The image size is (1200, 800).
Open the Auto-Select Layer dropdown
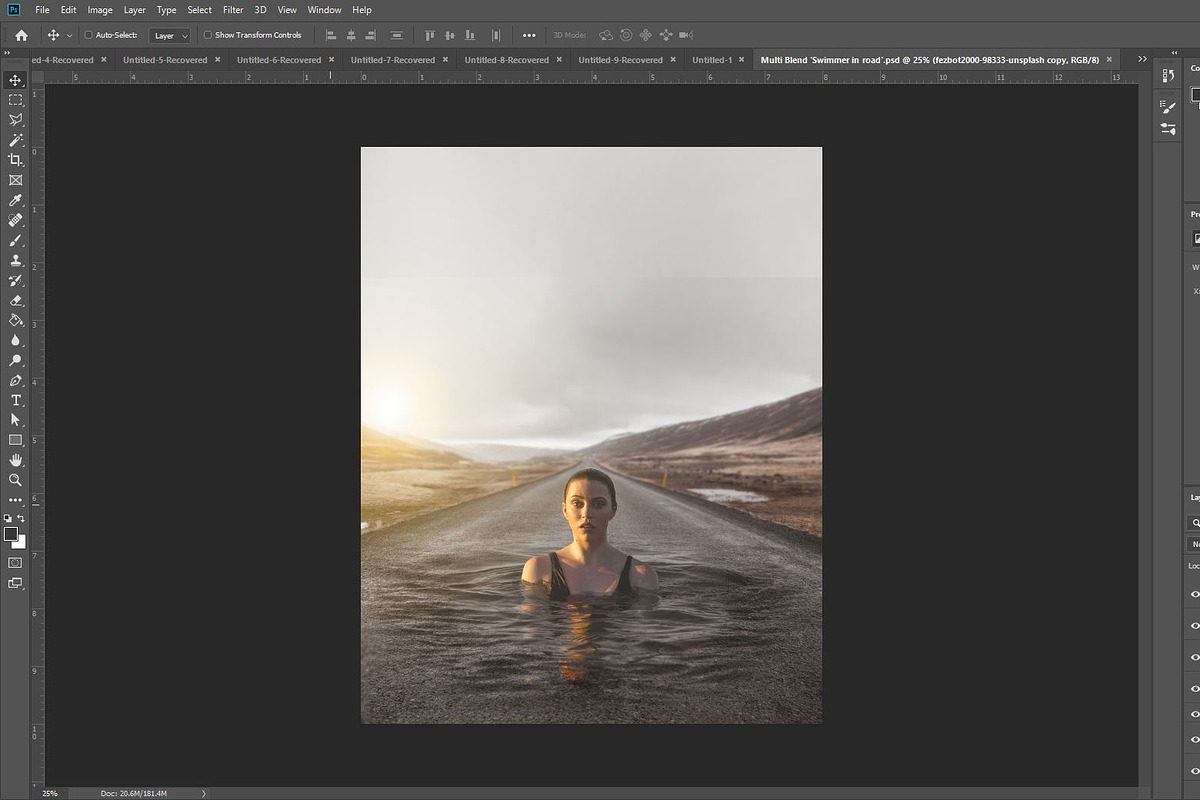point(169,35)
